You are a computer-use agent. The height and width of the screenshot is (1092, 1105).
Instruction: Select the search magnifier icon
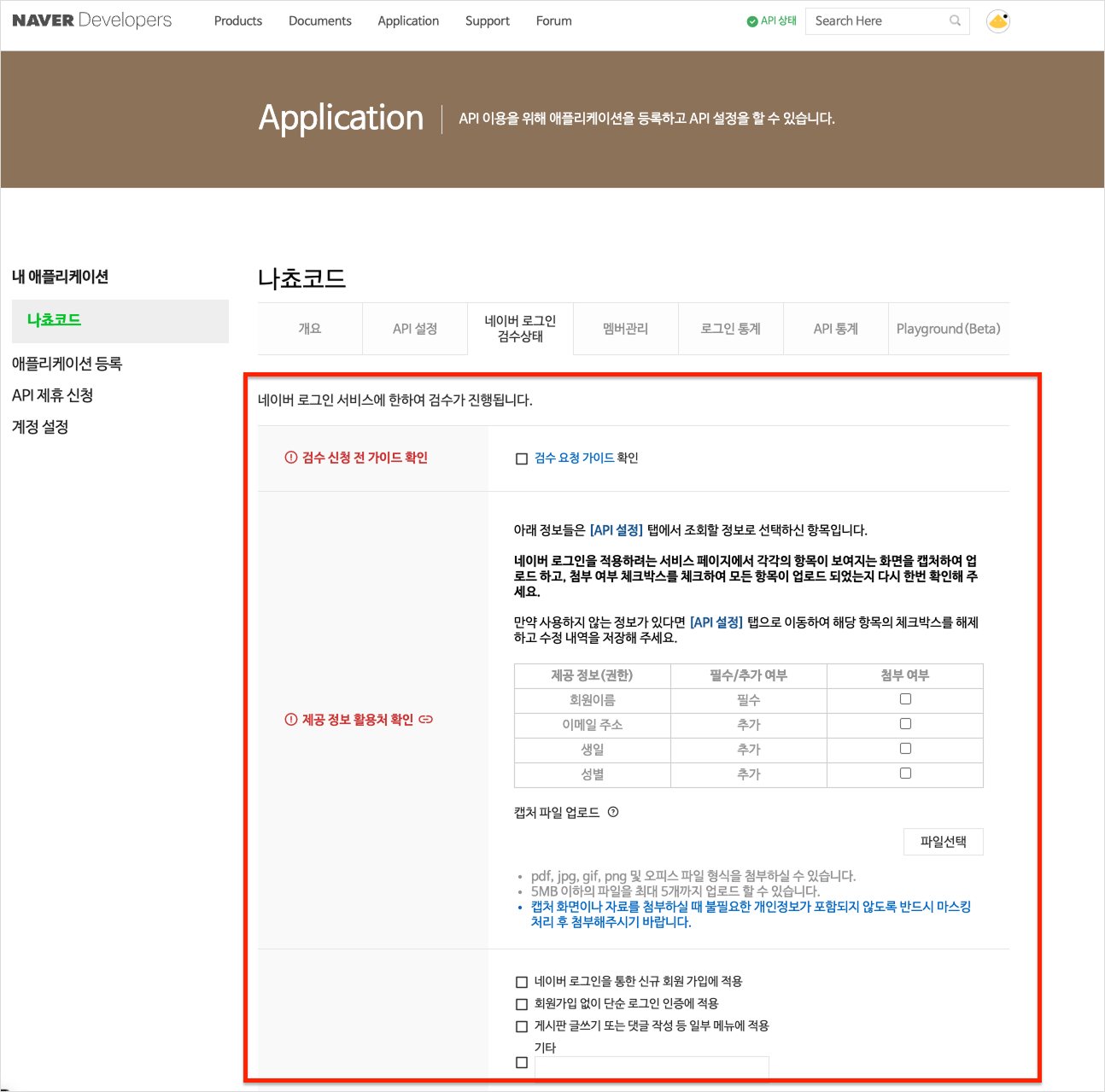[x=955, y=20]
